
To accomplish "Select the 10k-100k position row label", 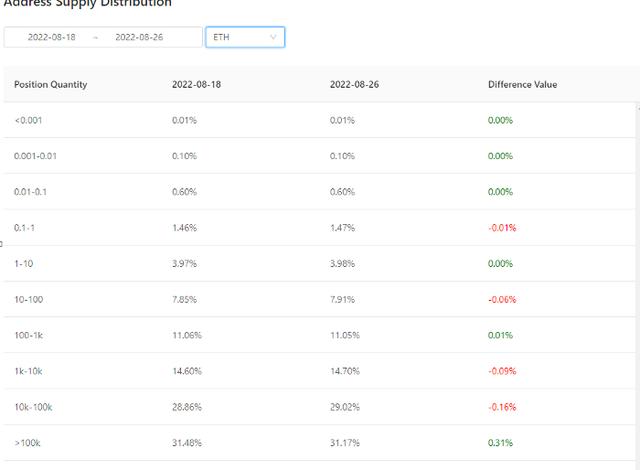I will coord(33,407).
